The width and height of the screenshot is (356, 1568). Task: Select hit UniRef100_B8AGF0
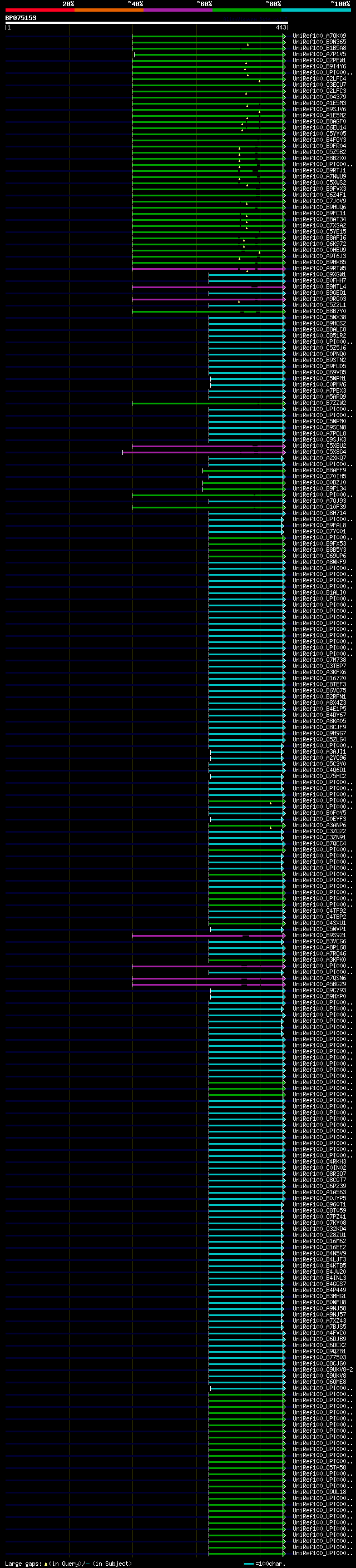click(319, 122)
